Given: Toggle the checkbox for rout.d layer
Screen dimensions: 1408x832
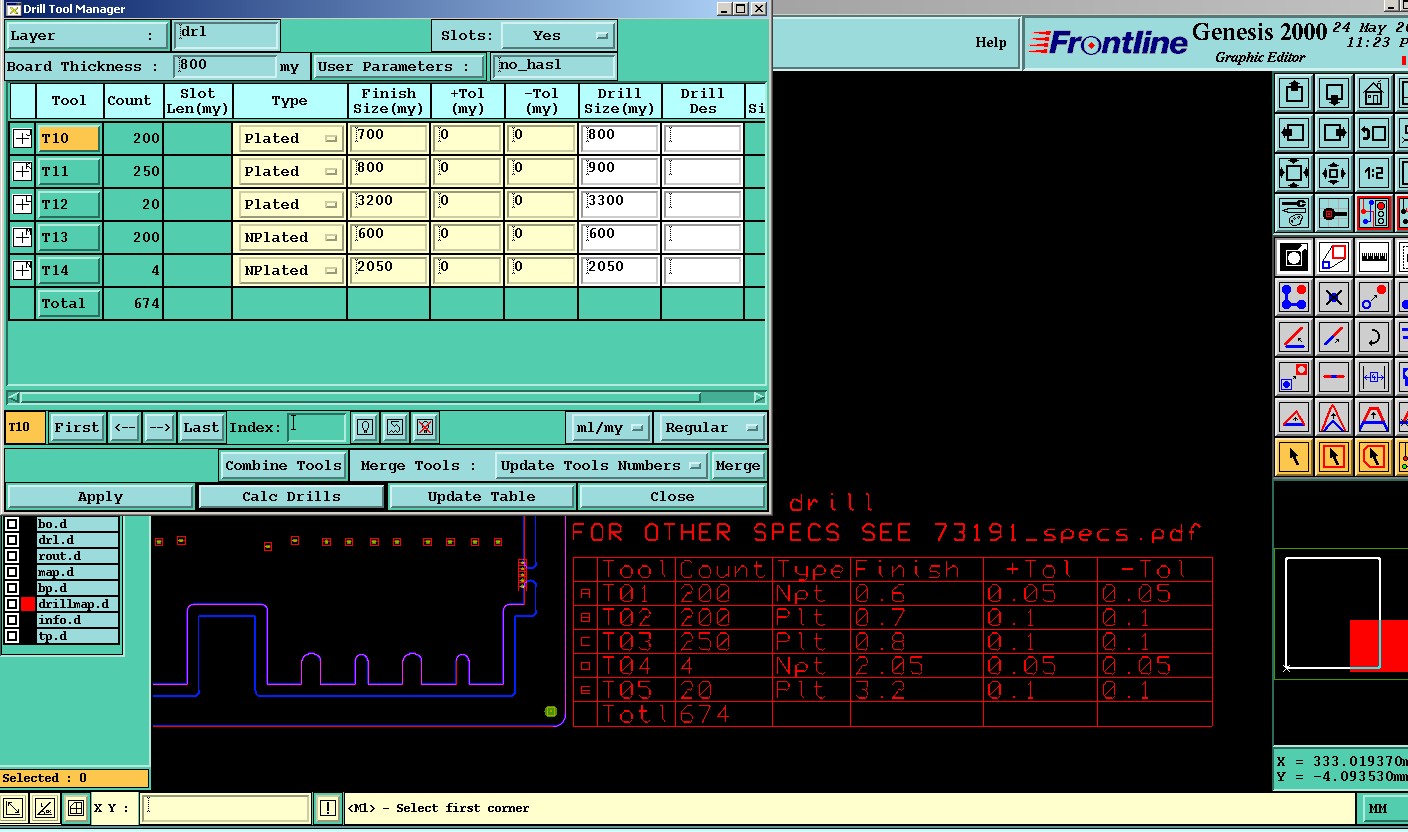Looking at the screenshot, I should (12, 556).
